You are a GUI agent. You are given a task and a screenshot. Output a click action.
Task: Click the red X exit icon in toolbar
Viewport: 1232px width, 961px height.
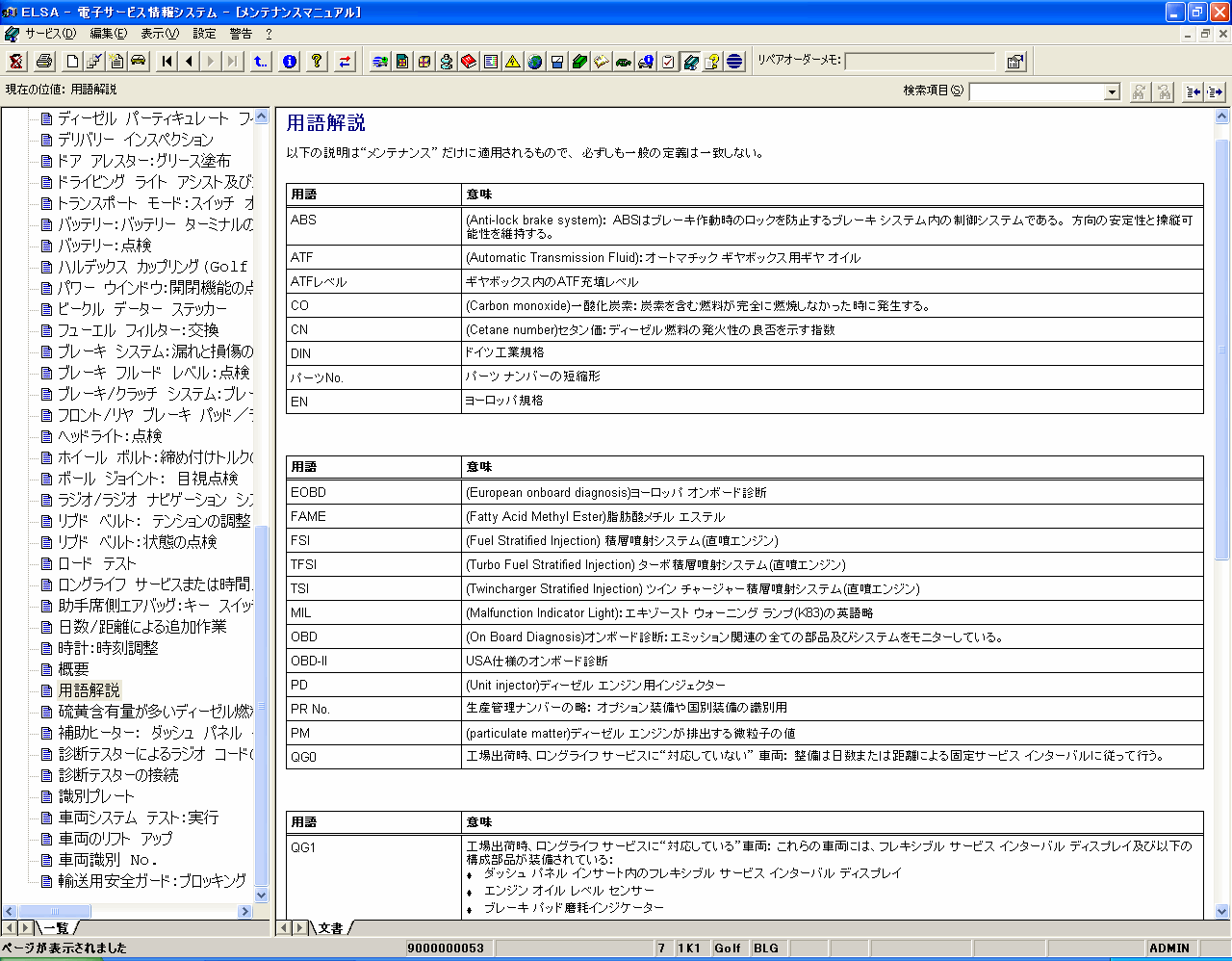(x=16, y=62)
